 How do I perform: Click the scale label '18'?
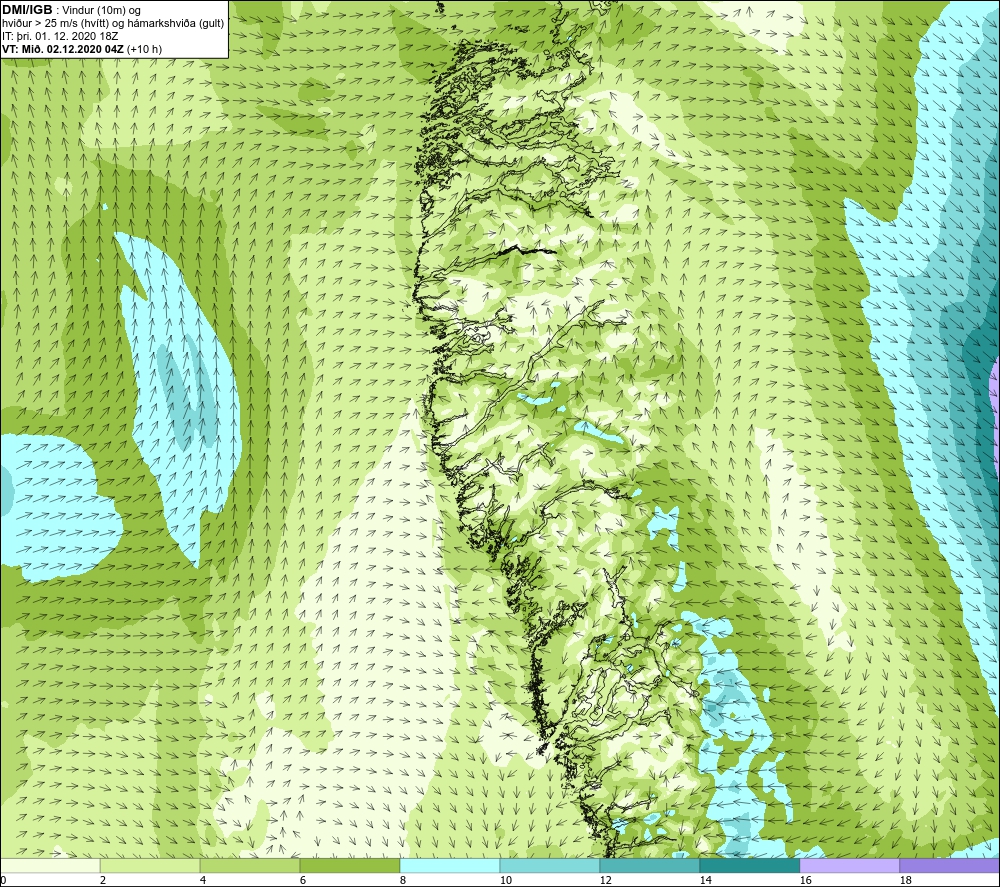tap(906, 880)
